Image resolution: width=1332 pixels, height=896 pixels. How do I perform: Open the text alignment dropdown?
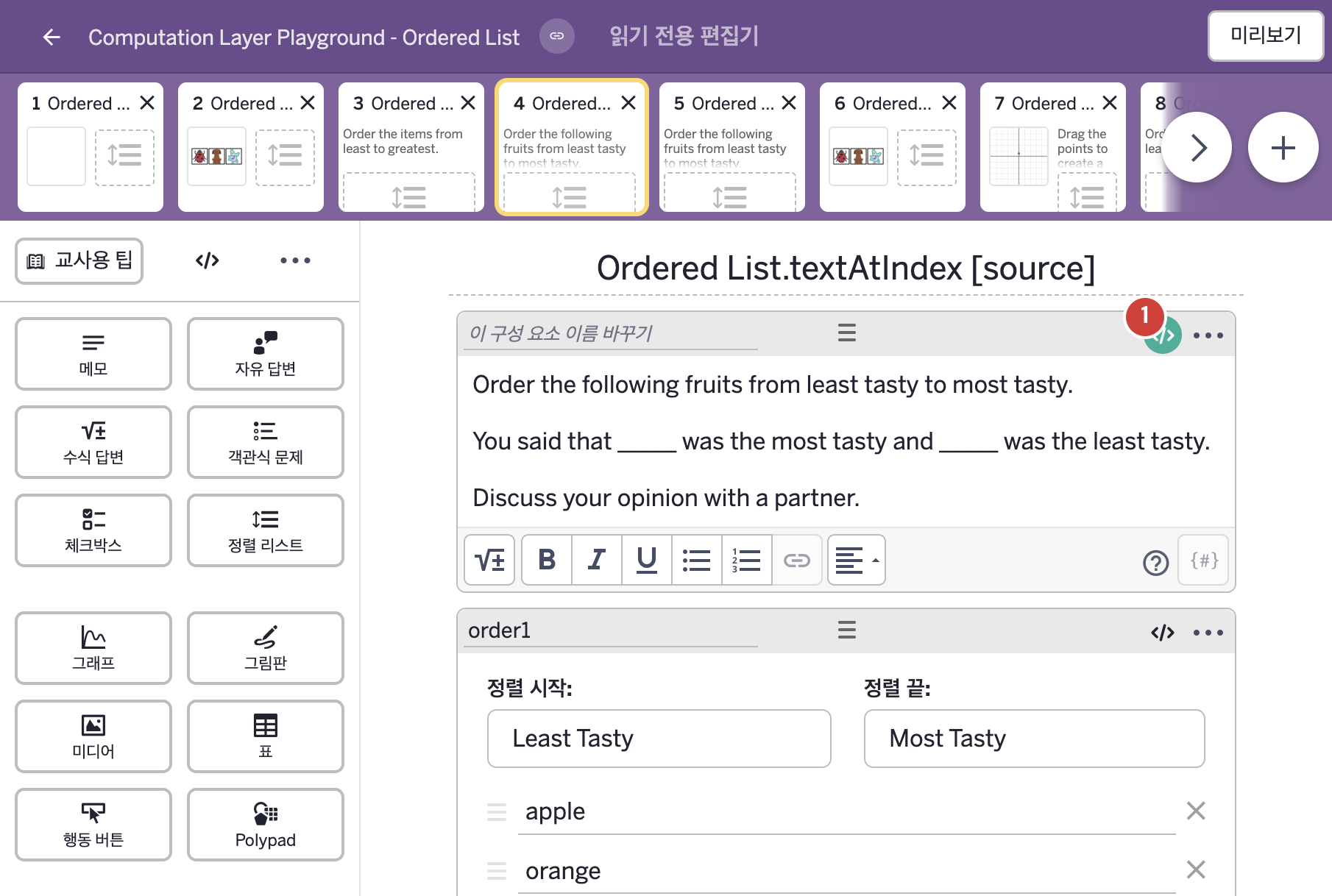click(x=857, y=560)
